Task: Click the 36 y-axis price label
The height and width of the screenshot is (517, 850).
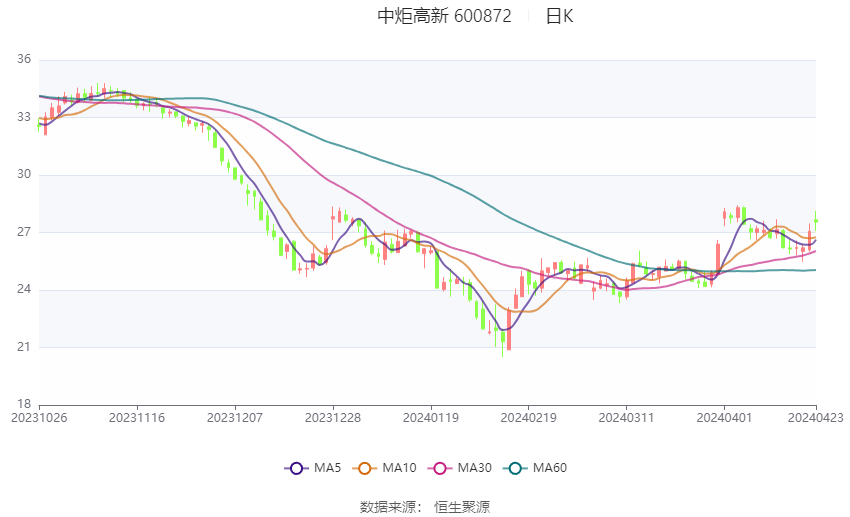Action: pyautogui.click(x=24, y=59)
